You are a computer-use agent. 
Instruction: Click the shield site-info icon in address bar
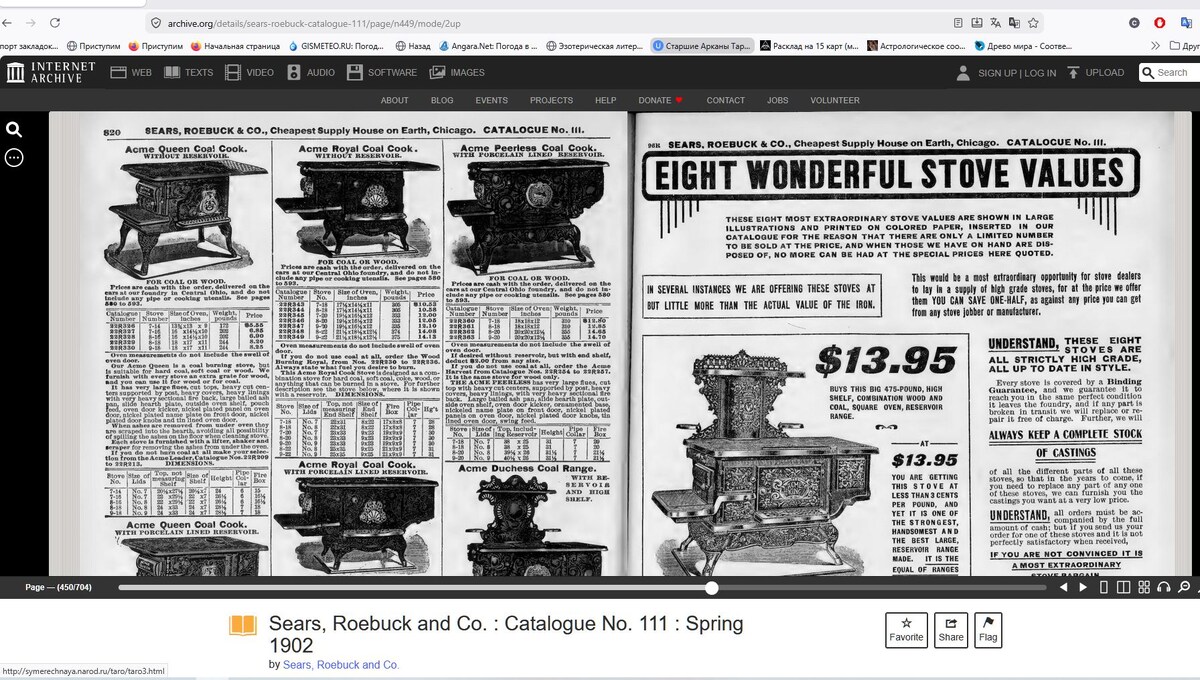pyautogui.click(x=156, y=23)
